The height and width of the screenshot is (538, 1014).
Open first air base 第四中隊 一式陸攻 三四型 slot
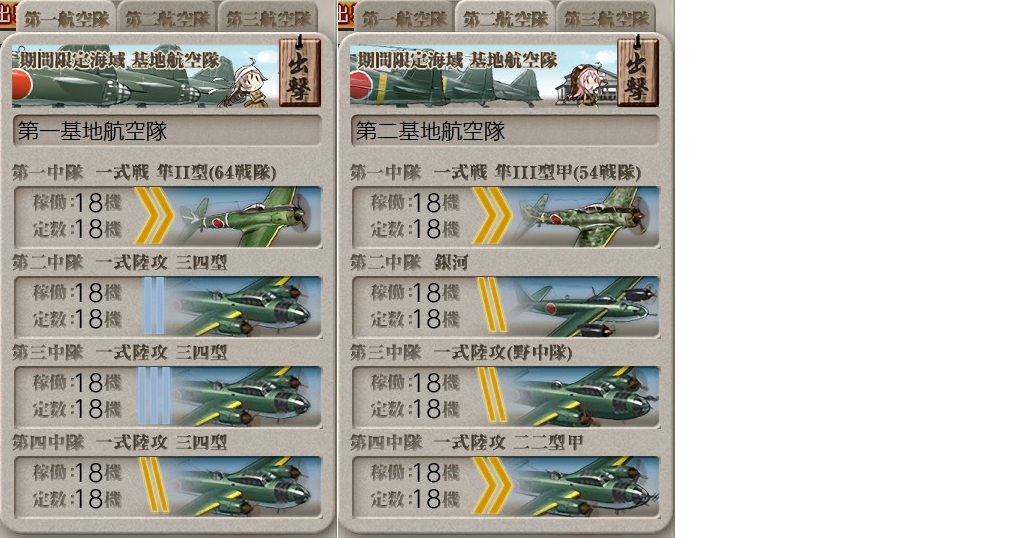tap(167, 486)
